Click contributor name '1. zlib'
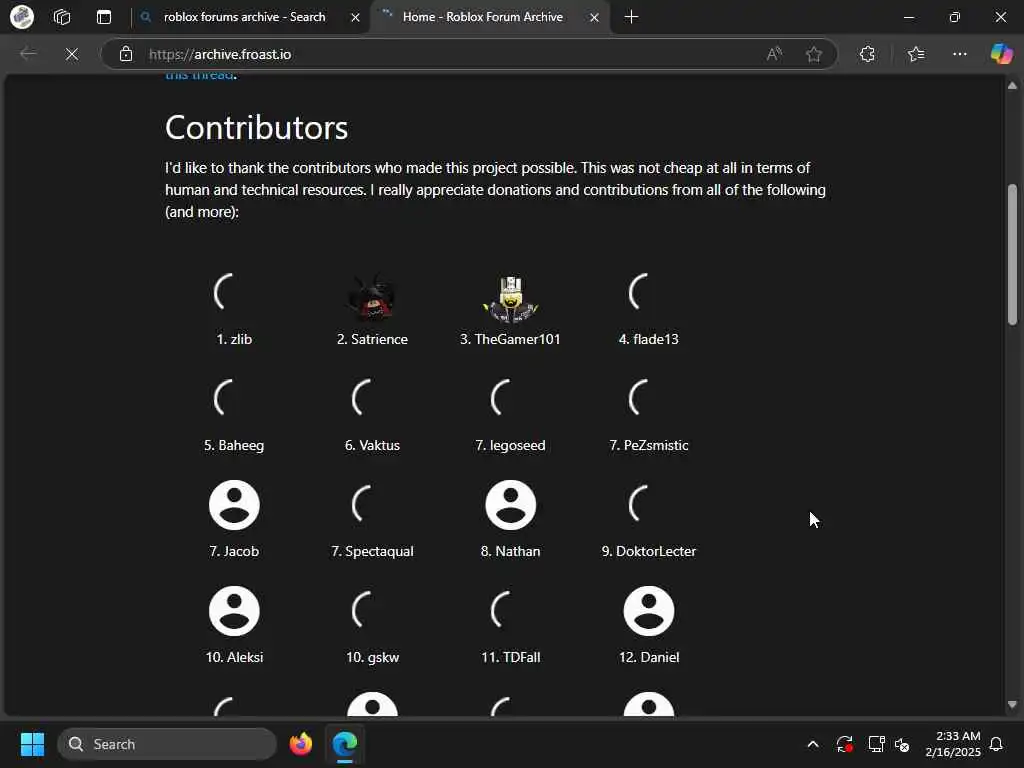The width and height of the screenshot is (1024, 768). click(234, 339)
